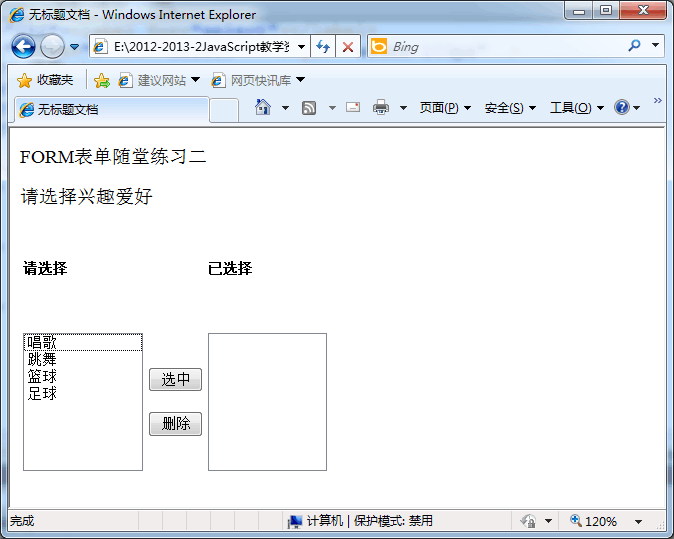Expand the feeds dropdown arrow
Image resolution: width=674 pixels, height=539 pixels.
point(332,108)
